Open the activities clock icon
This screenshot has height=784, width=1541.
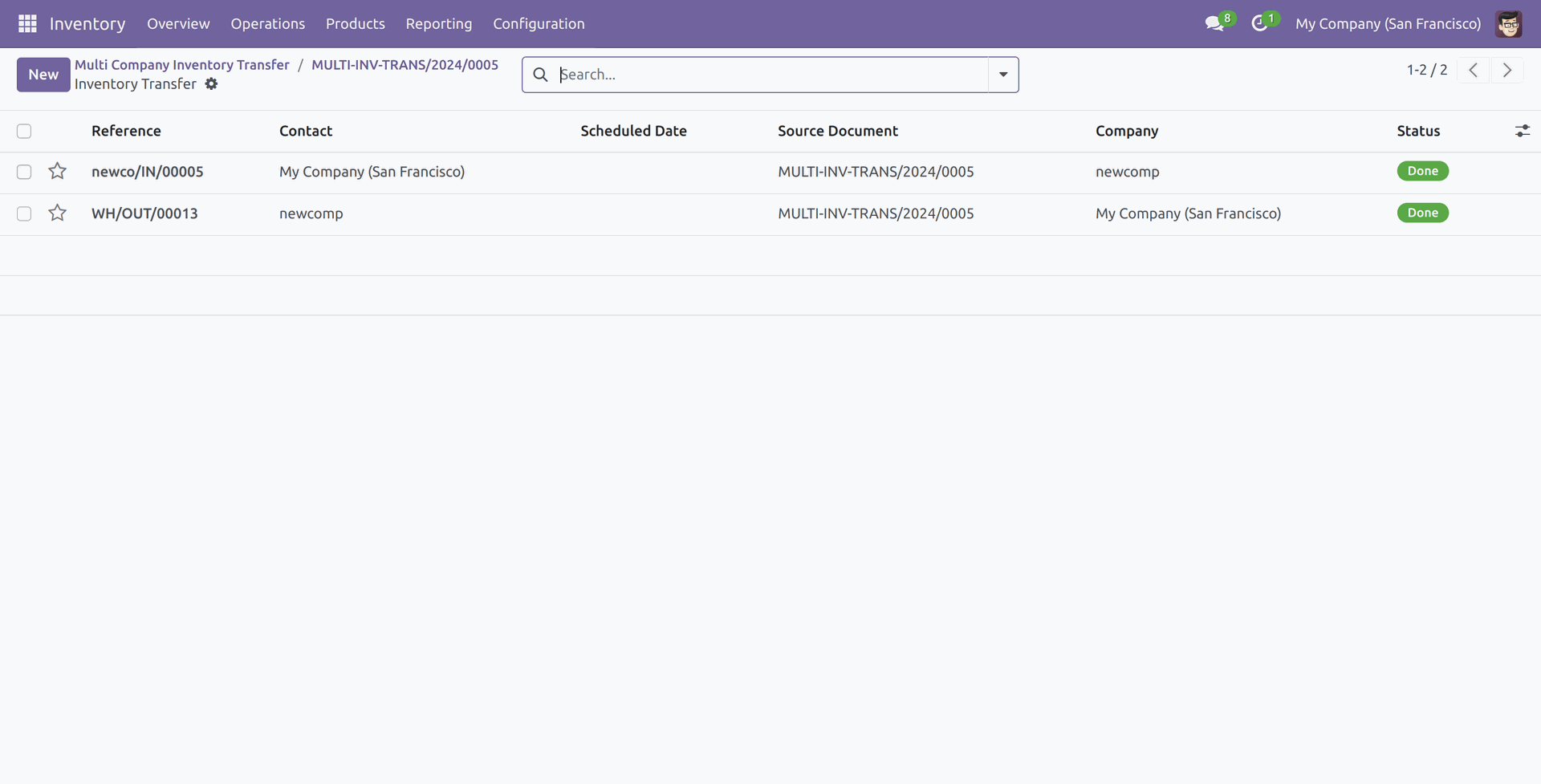[x=1259, y=24]
